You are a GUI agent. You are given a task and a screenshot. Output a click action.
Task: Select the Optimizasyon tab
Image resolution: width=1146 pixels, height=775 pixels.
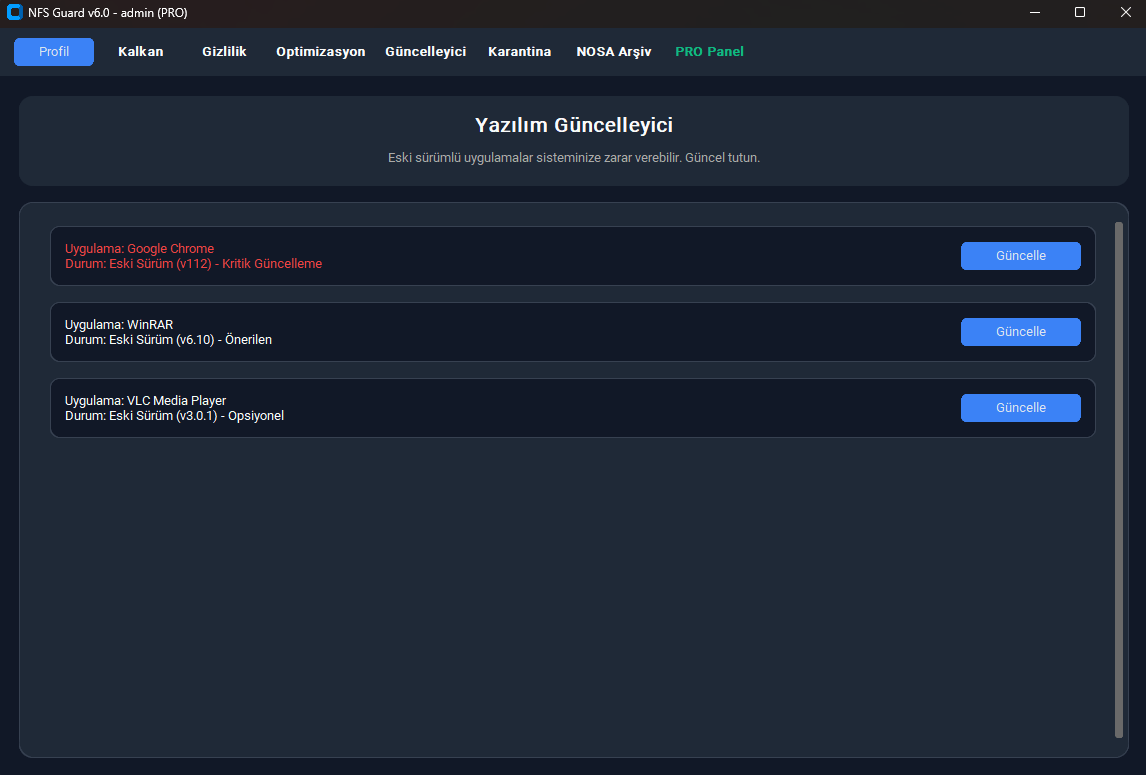[320, 52]
